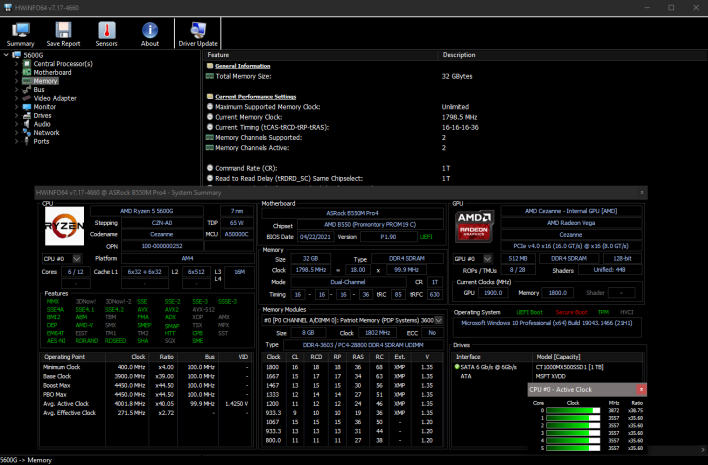The height and width of the screenshot is (465, 708).
Task: Close the CPU #0 Active Clock window
Action: [641, 387]
